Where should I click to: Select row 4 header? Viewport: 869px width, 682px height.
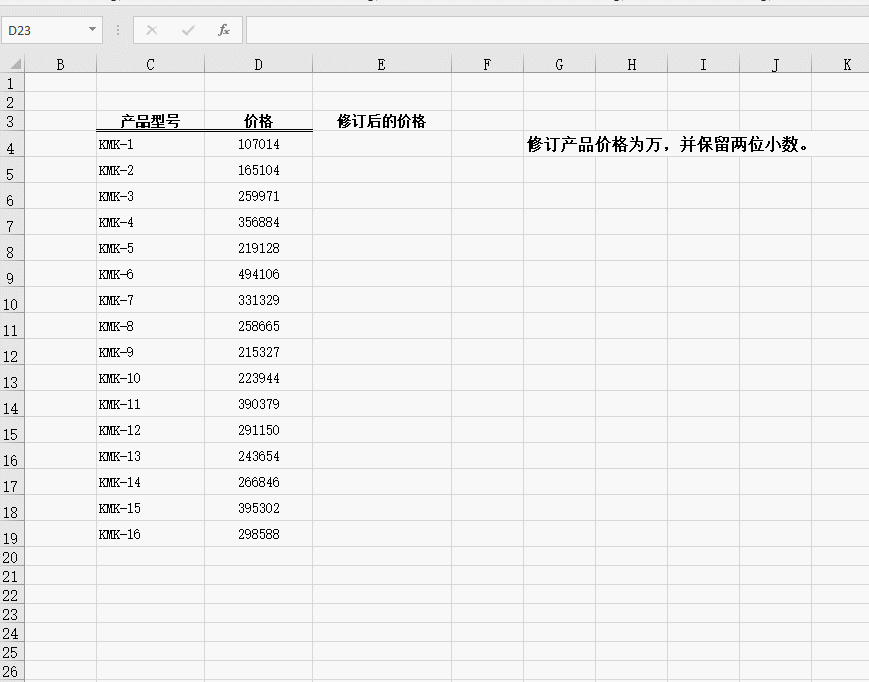12,144
